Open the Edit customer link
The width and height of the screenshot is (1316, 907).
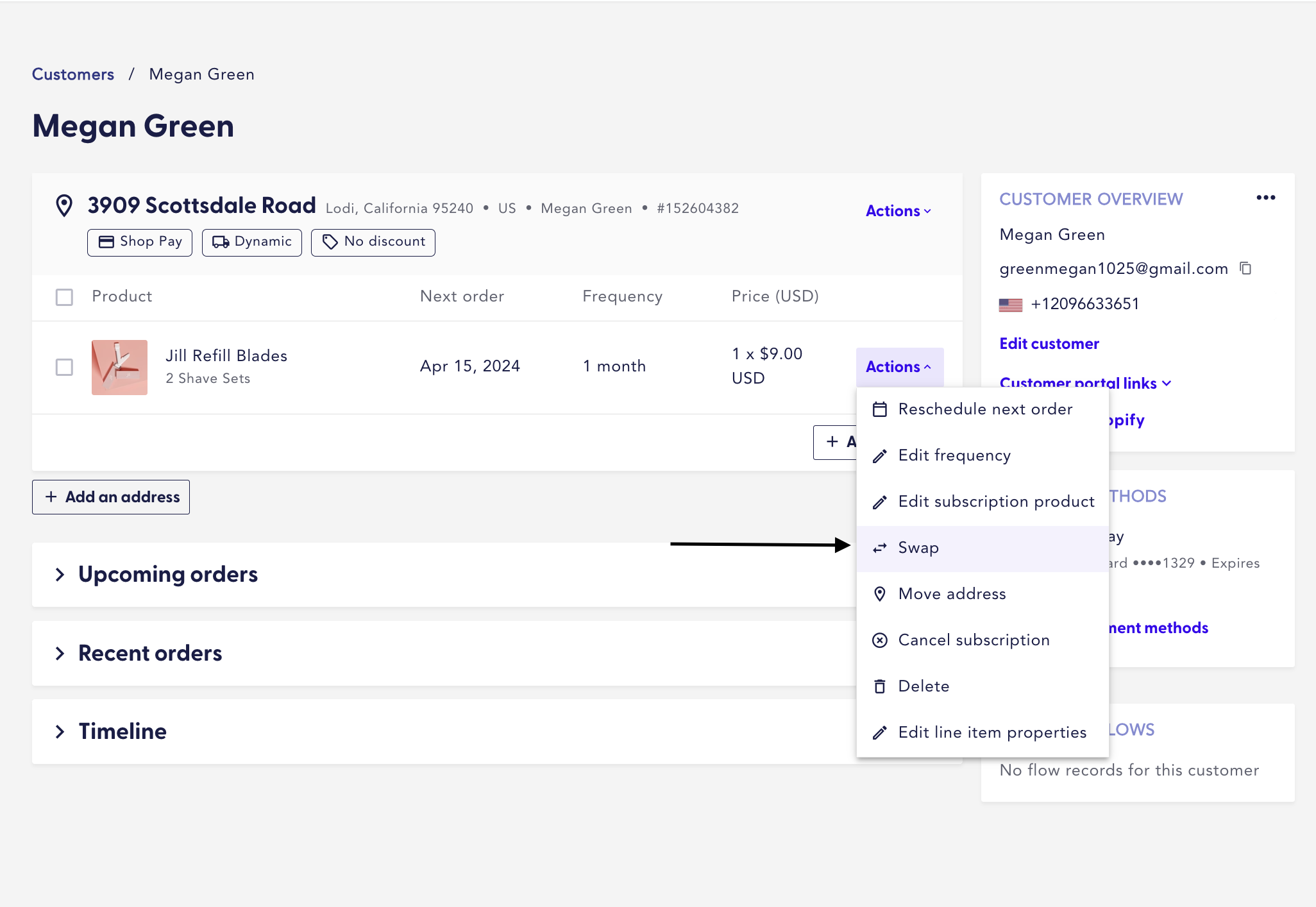click(x=1049, y=344)
